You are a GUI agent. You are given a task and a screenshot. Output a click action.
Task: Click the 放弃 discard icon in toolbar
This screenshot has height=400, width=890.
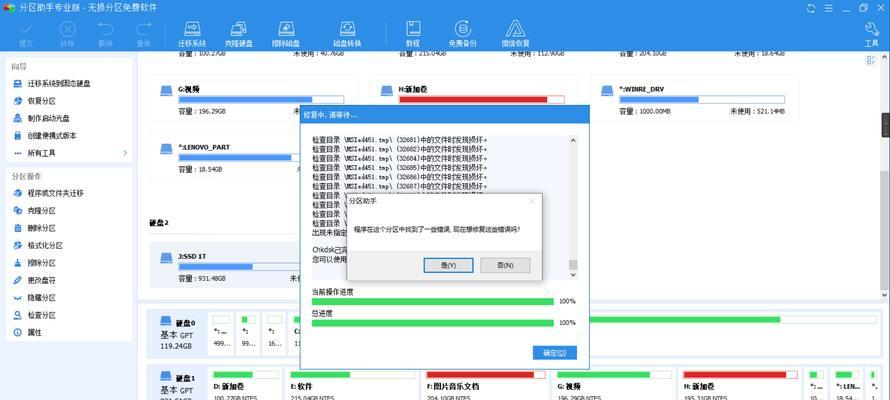(68, 29)
